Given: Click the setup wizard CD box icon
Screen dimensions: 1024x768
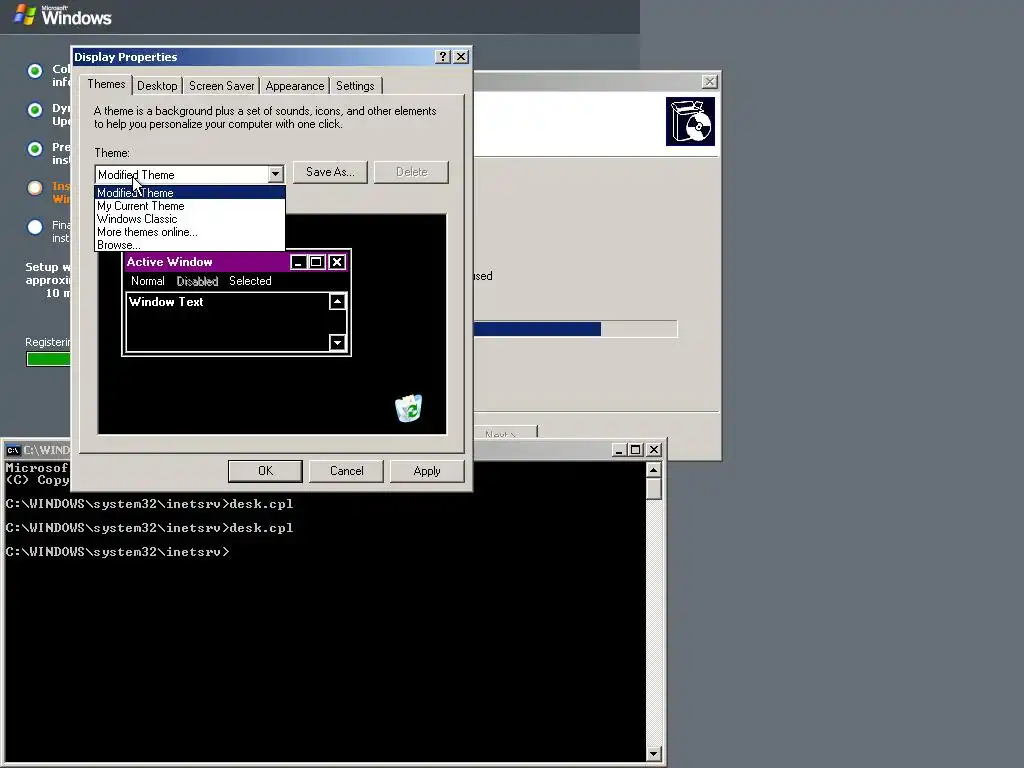Looking at the screenshot, I should tap(690, 121).
